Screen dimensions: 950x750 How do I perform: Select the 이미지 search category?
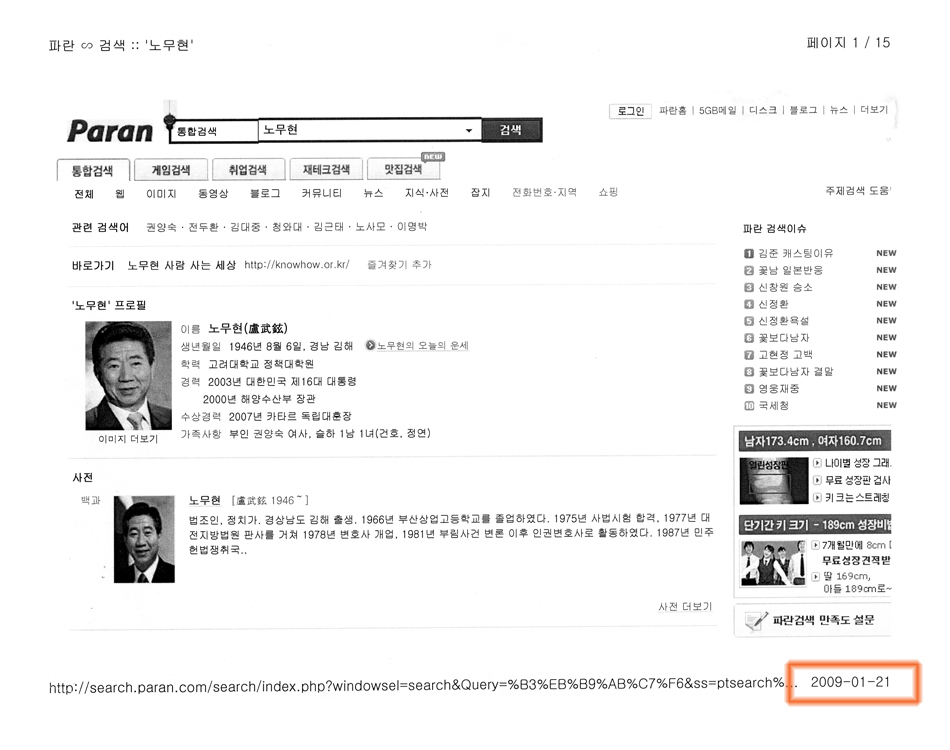point(161,193)
